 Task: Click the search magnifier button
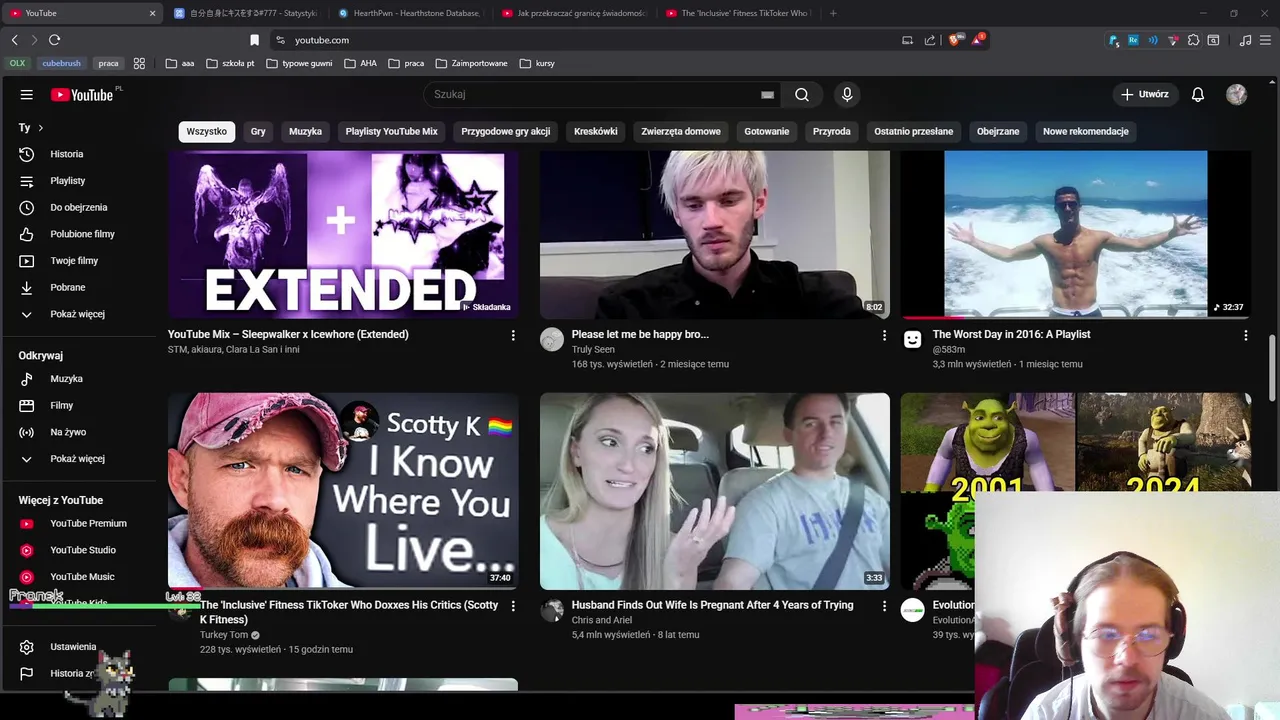[x=802, y=94]
